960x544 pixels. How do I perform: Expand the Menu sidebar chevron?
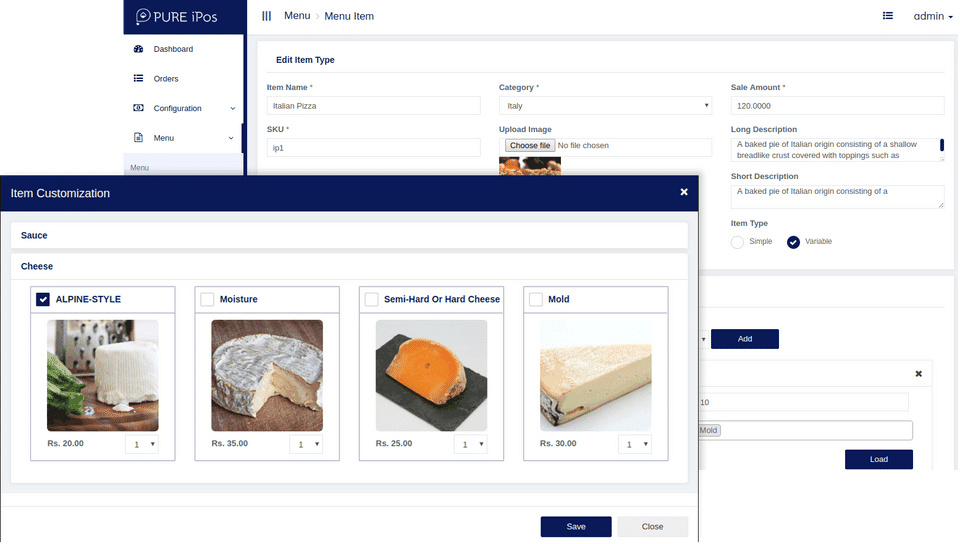(x=231, y=138)
